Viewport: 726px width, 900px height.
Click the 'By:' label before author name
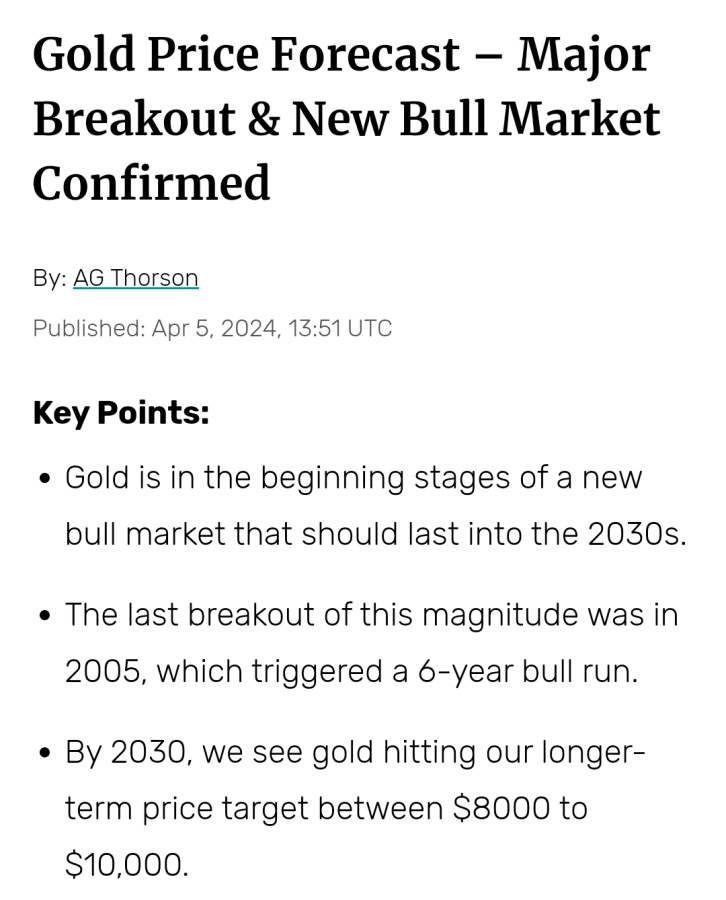point(50,277)
